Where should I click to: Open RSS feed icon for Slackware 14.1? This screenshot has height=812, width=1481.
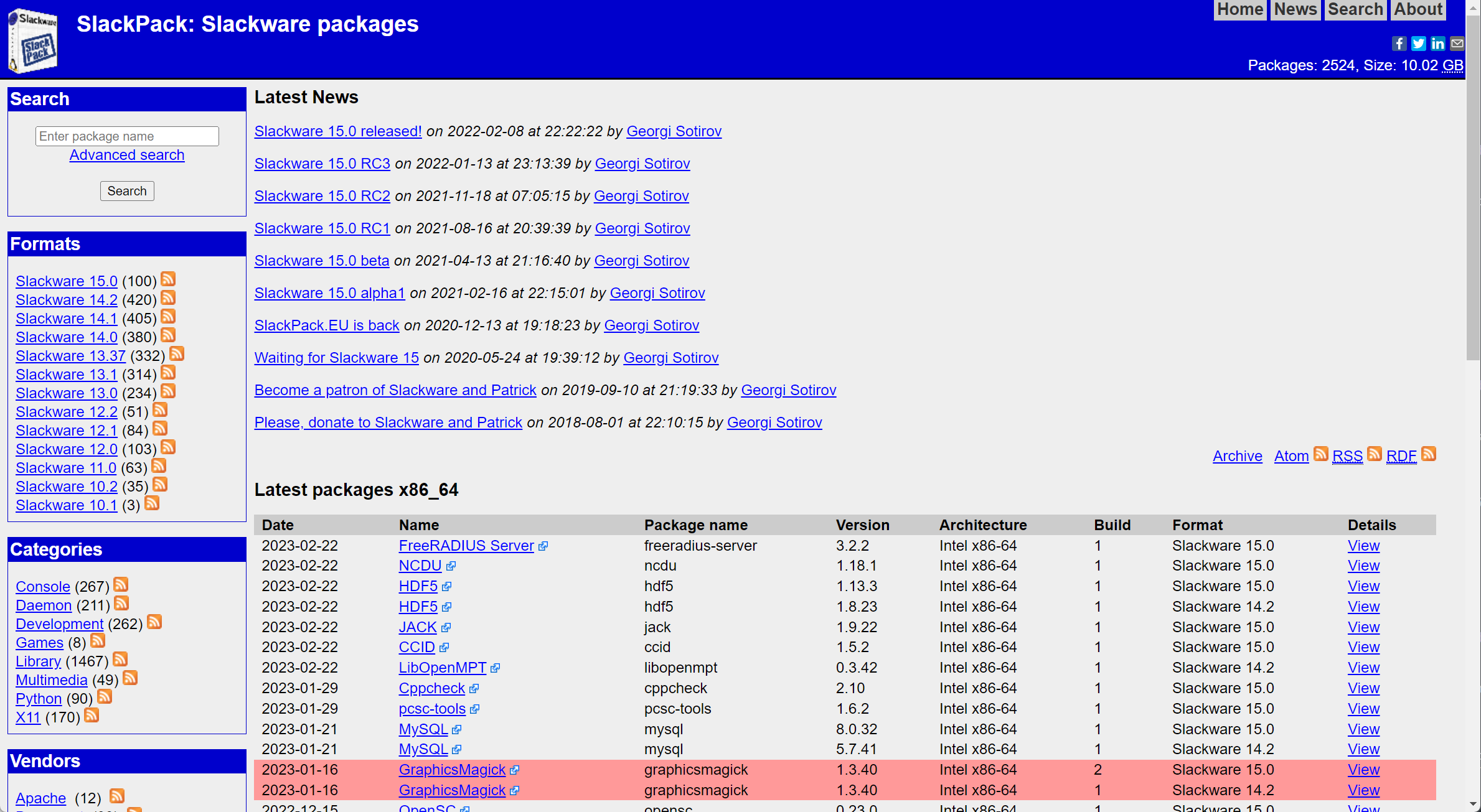point(168,316)
